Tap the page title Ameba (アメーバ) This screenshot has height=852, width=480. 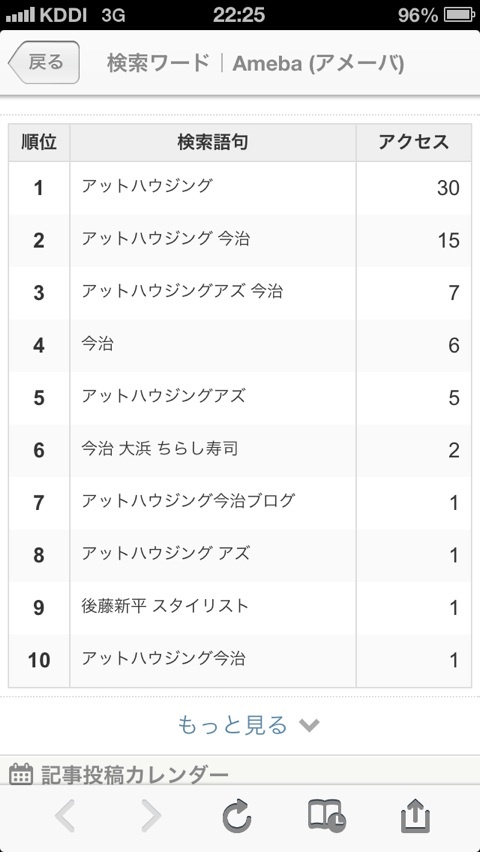click(318, 64)
